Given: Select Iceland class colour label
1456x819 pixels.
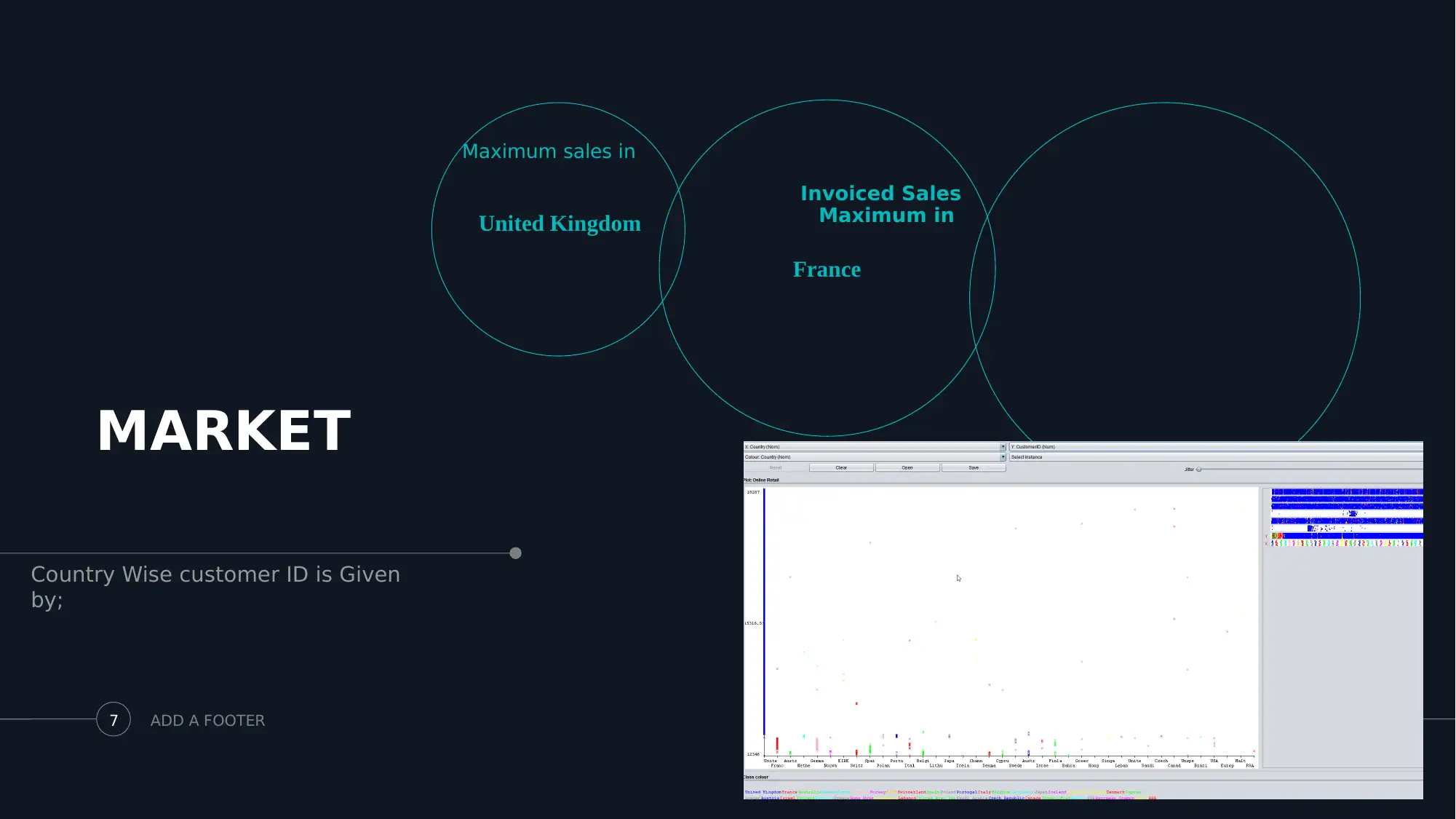Looking at the screenshot, I should click(x=1057, y=792).
